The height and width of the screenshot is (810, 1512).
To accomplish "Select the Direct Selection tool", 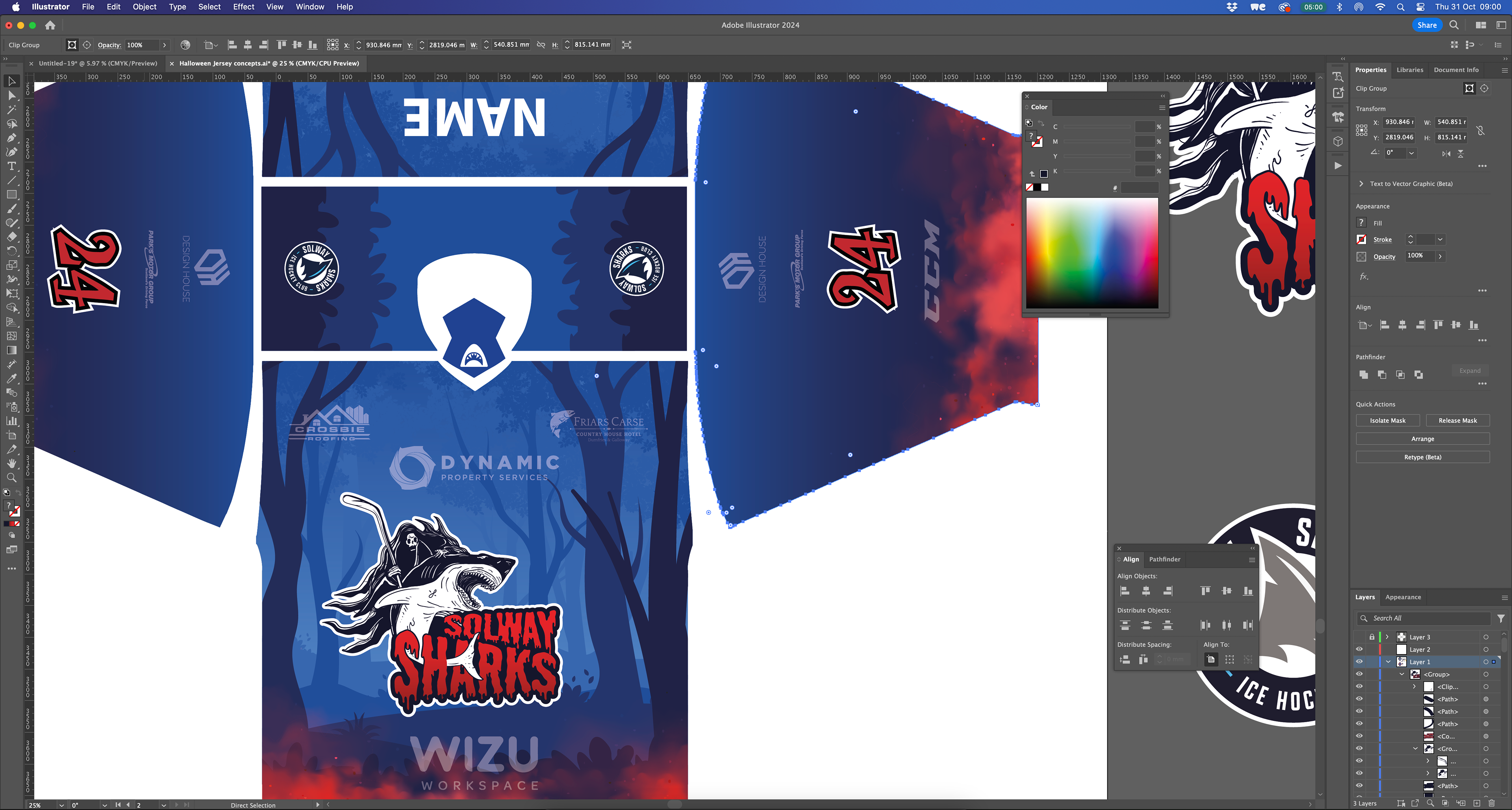I will tap(11, 96).
